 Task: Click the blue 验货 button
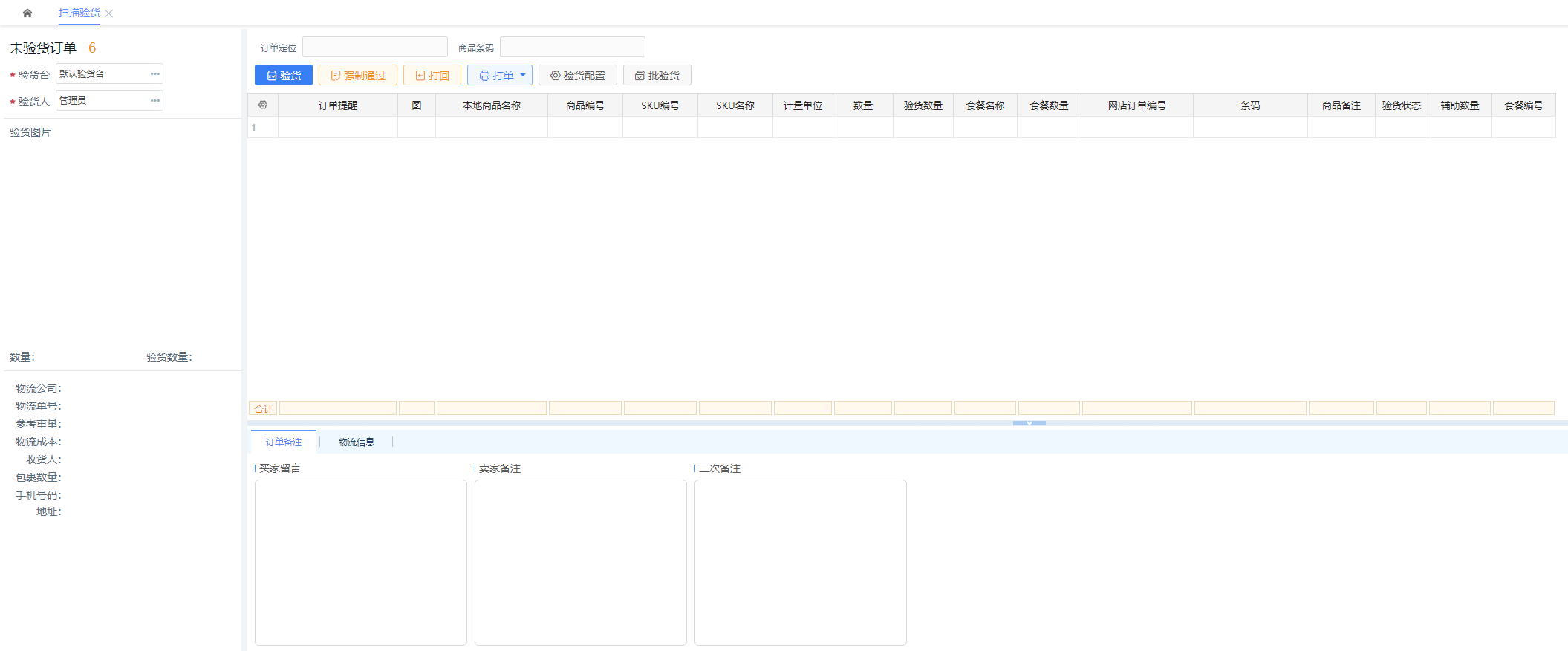tap(284, 75)
